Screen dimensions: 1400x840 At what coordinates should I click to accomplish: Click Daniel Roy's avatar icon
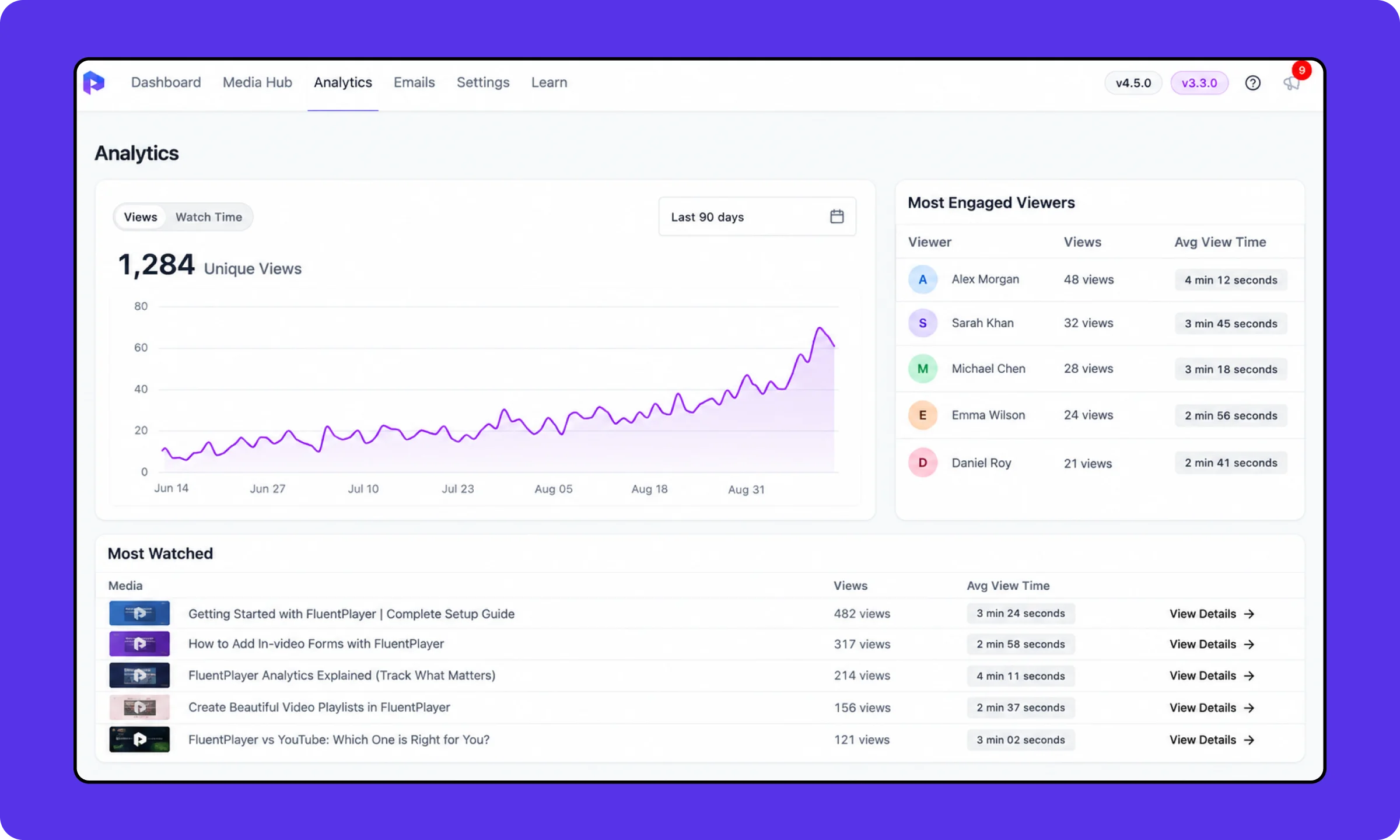coord(923,463)
